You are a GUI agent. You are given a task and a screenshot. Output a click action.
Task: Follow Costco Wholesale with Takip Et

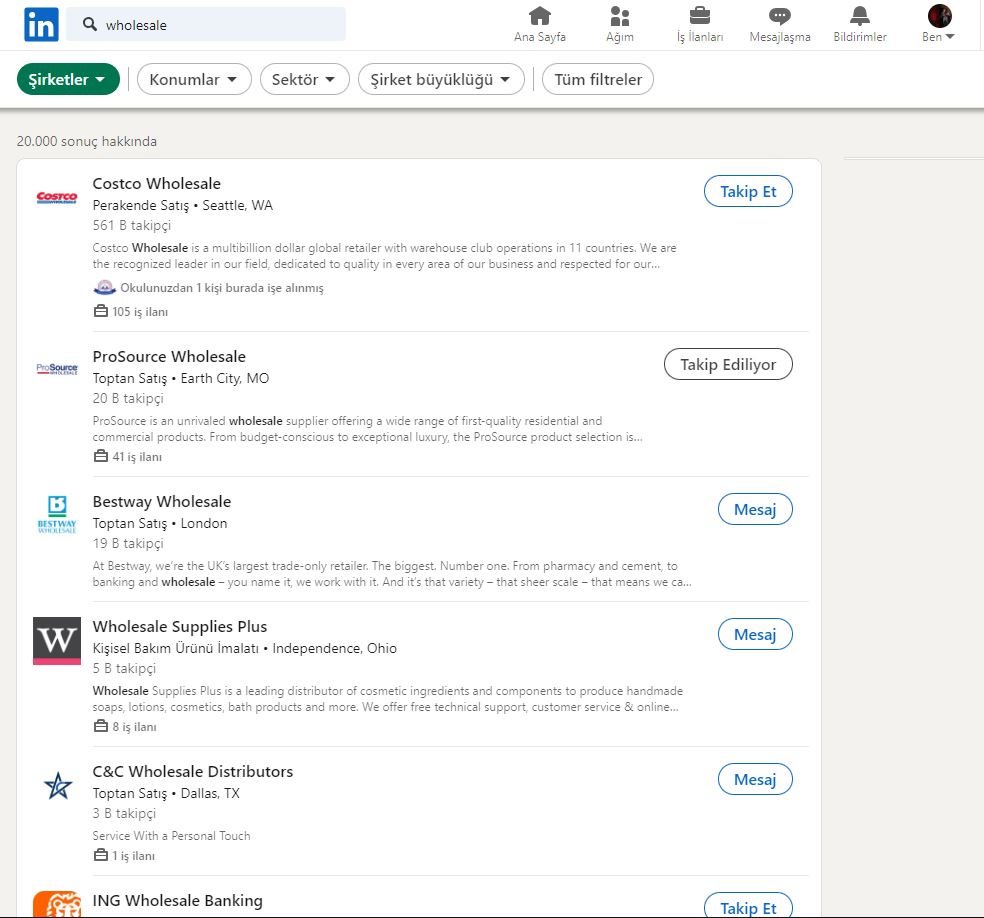coord(748,191)
